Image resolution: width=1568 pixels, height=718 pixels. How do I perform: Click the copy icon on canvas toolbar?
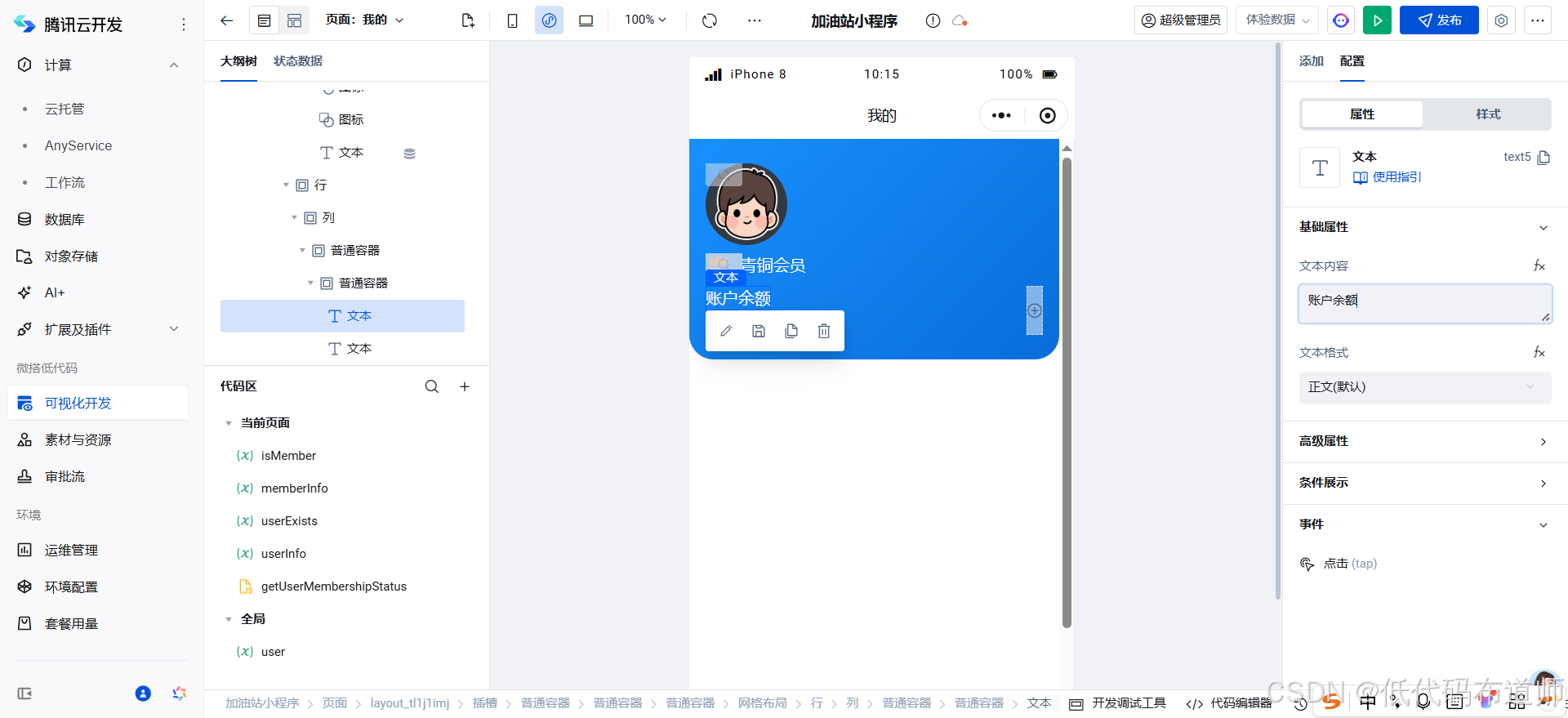tap(791, 331)
